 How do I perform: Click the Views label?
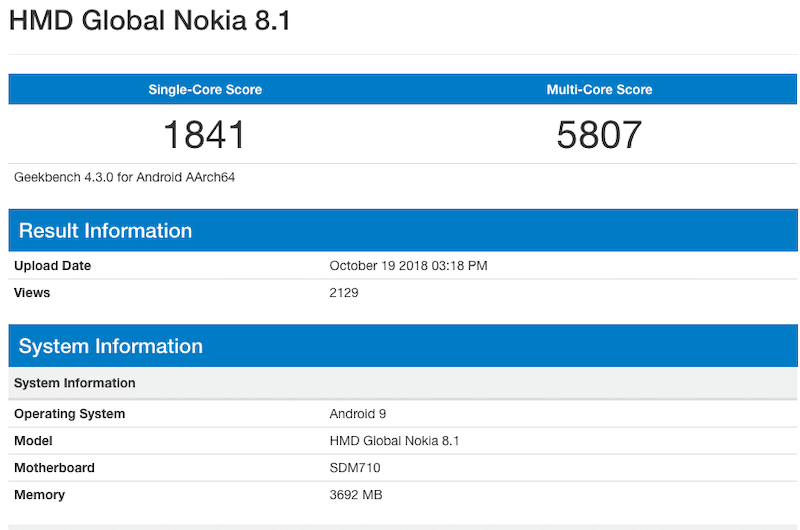(x=32, y=293)
